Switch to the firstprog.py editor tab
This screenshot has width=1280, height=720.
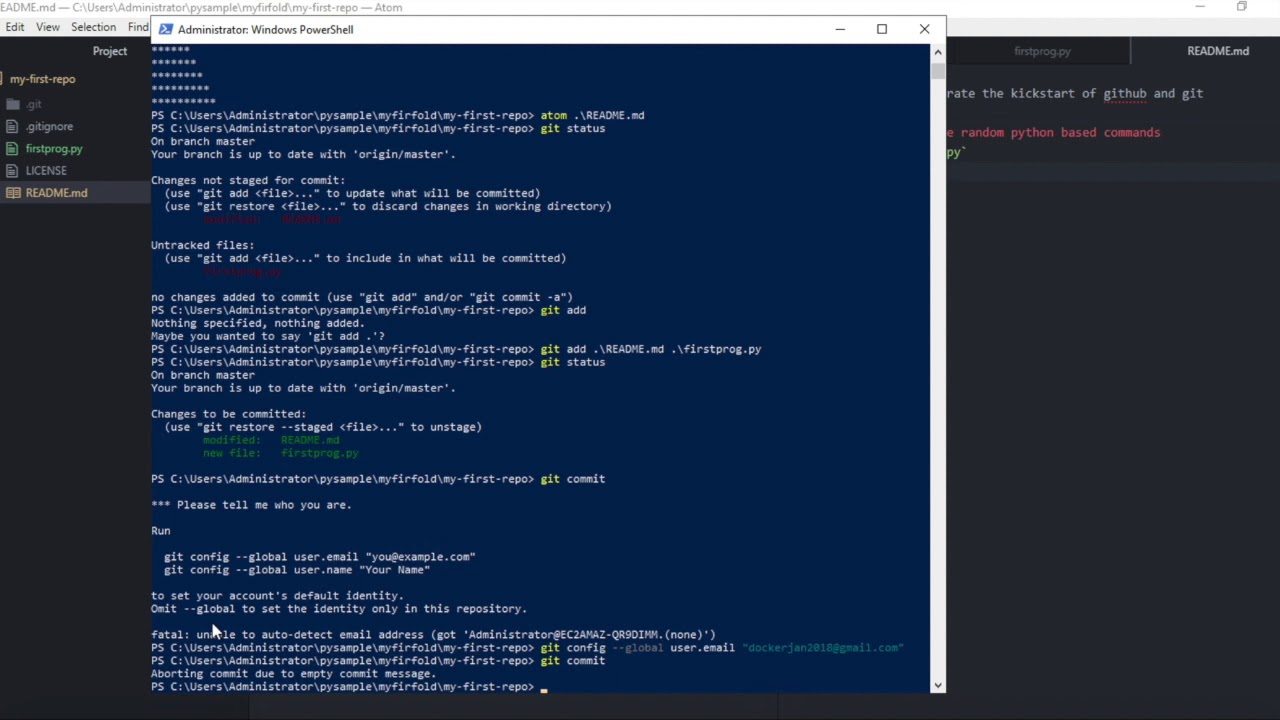click(x=1042, y=51)
